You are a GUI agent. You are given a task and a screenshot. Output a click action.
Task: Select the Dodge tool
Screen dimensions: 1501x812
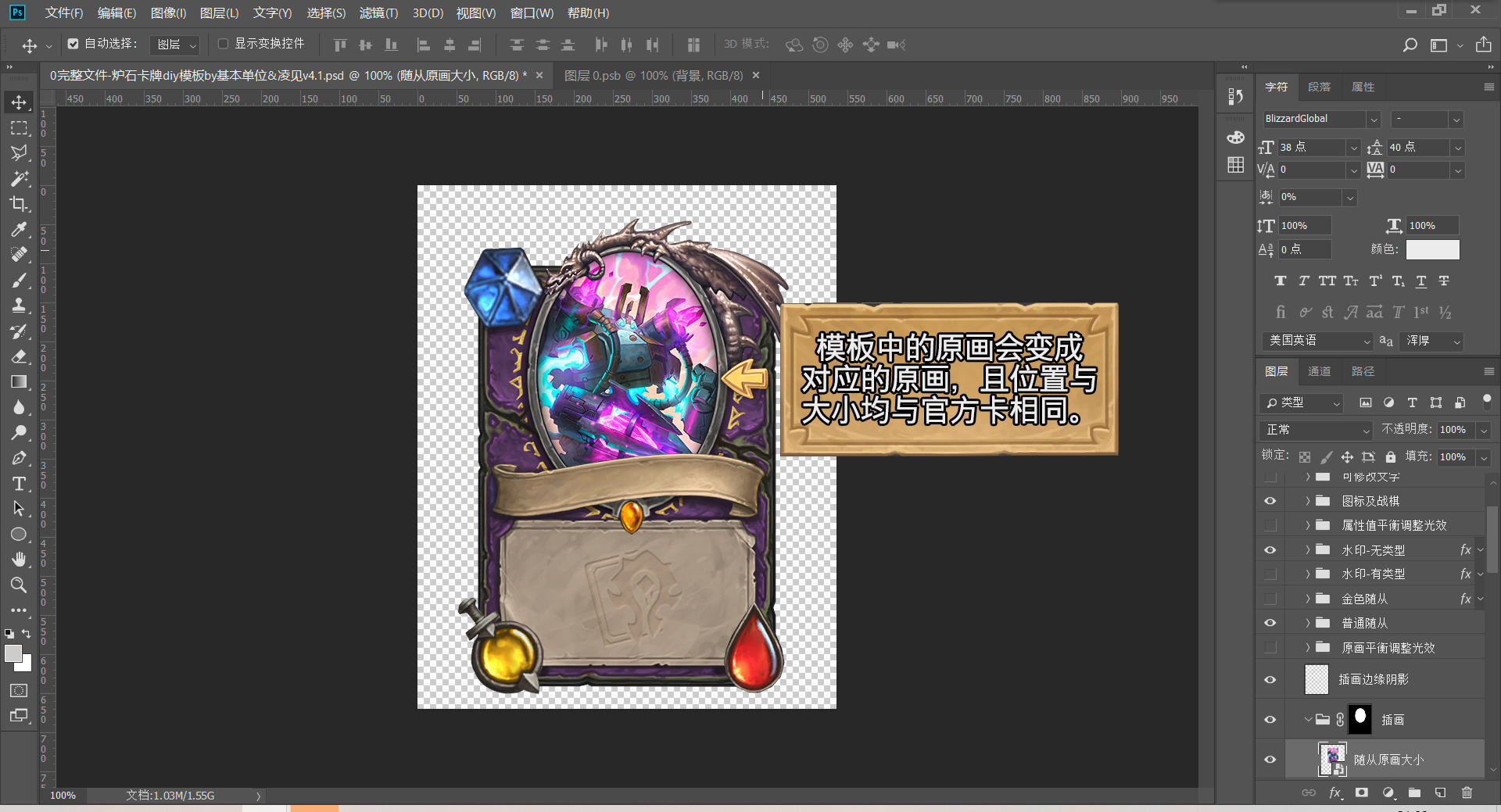click(x=19, y=432)
